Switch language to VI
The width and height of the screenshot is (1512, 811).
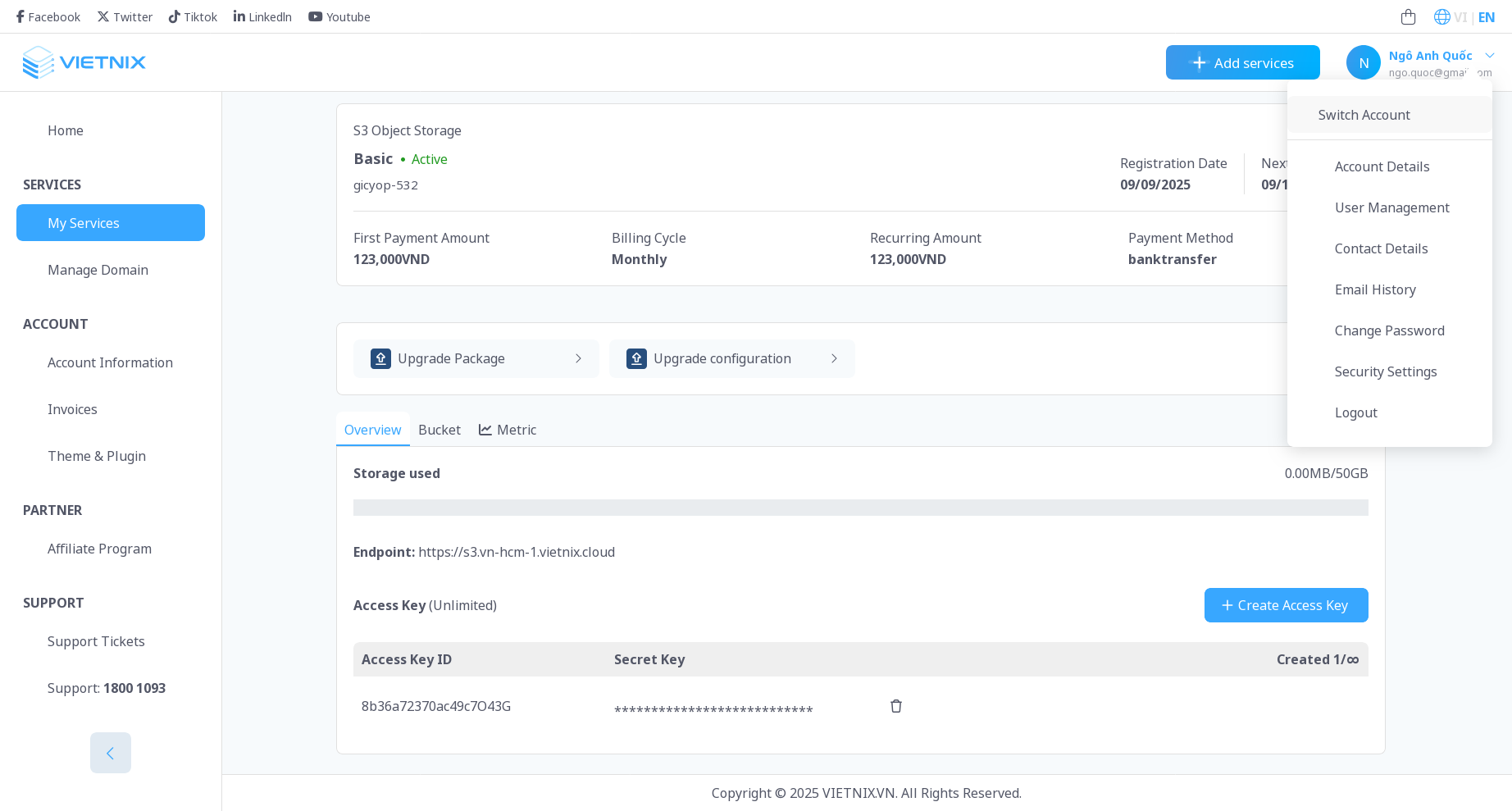[1460, 16]
